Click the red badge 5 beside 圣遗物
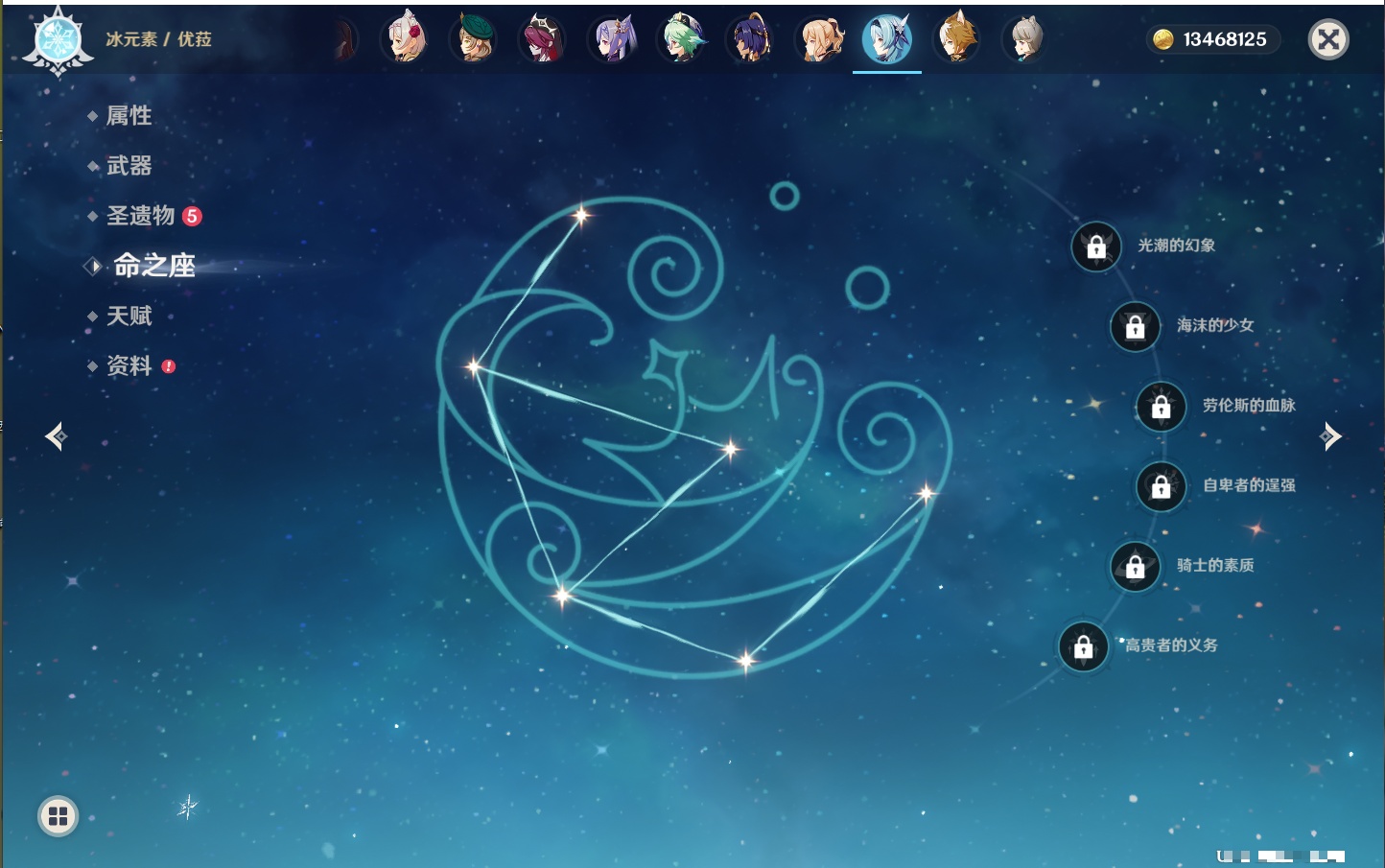The width and height of the screenshot is (1385, 868). pos(192,216)
